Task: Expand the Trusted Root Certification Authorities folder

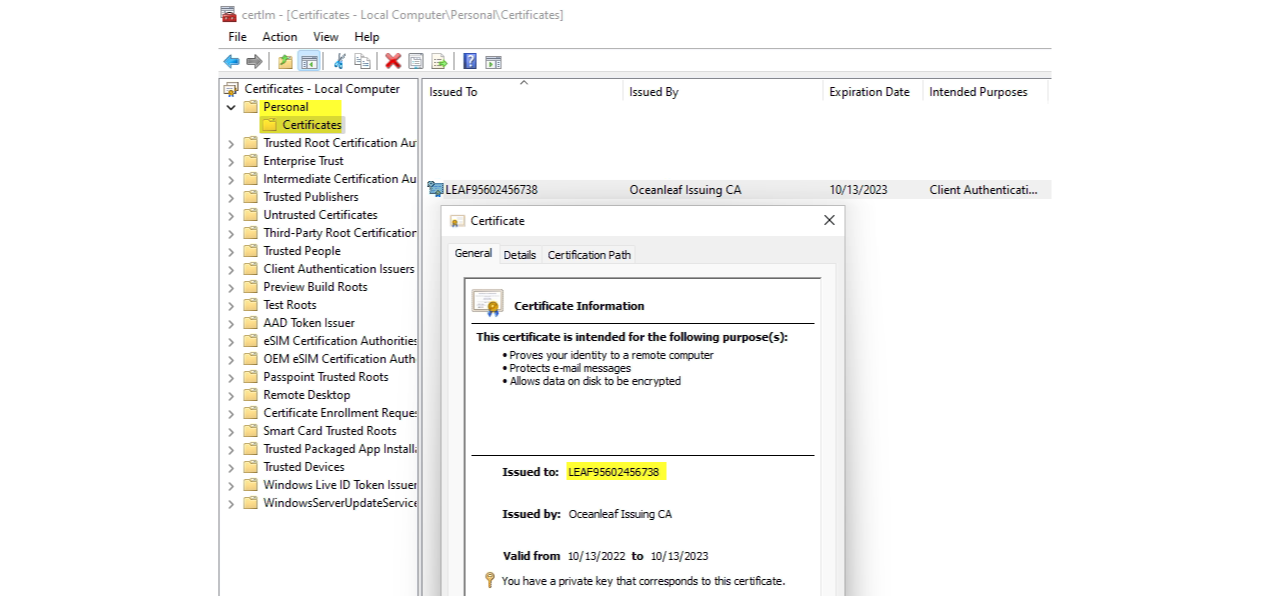Action: pyautogui.click(x=231, y=142)
